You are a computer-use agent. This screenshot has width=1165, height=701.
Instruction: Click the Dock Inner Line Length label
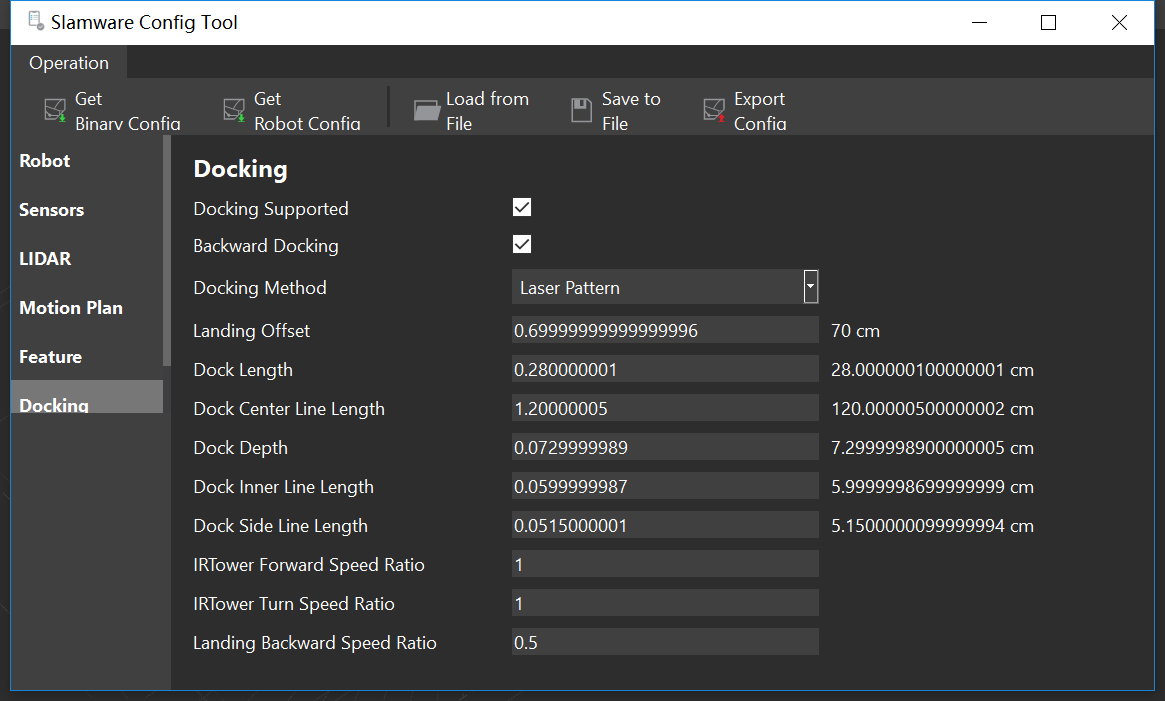click(x=283, y=487)
